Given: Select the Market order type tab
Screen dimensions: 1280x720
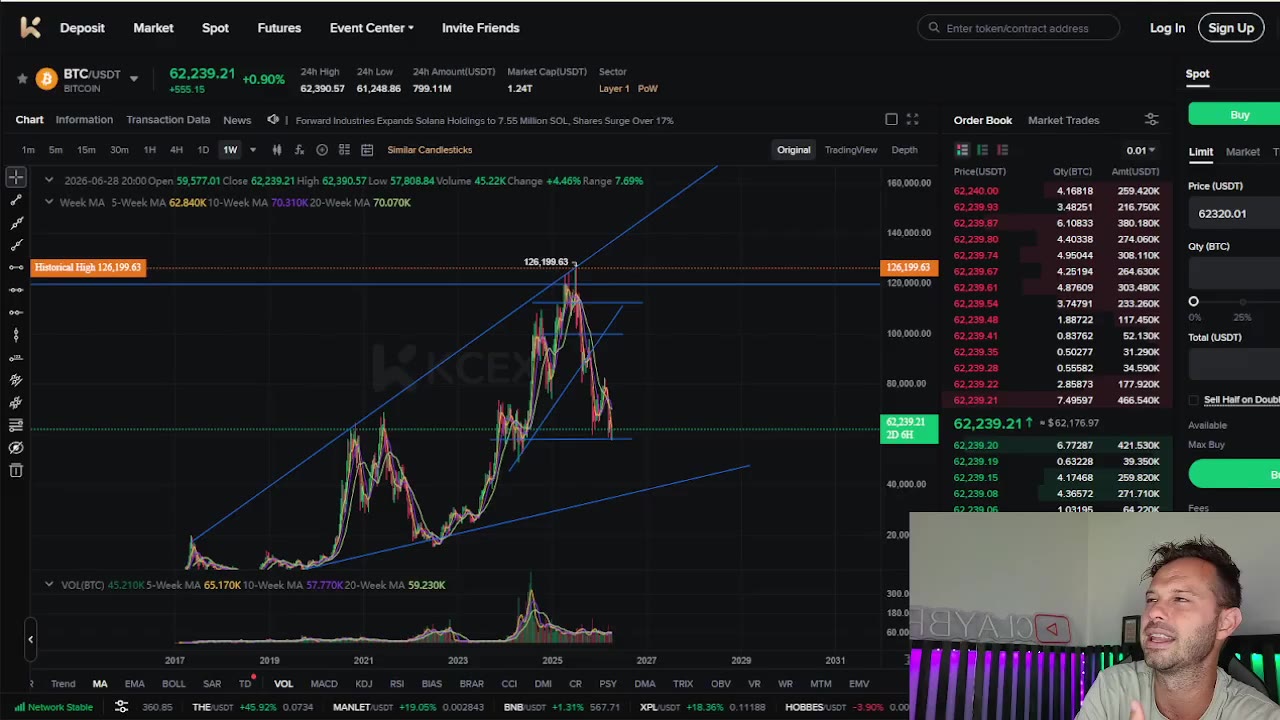Looking at the screenshot, I should 1243,152.
